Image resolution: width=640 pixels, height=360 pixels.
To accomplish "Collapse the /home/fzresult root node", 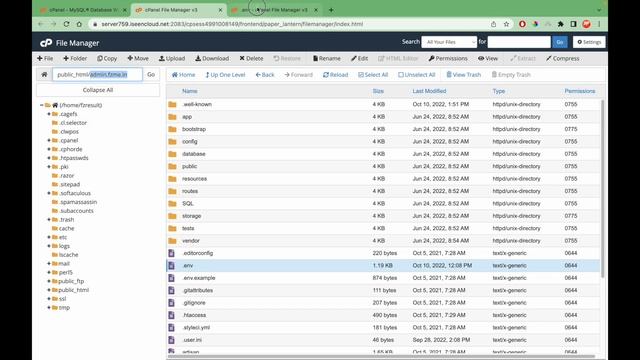I will [42, 105].
